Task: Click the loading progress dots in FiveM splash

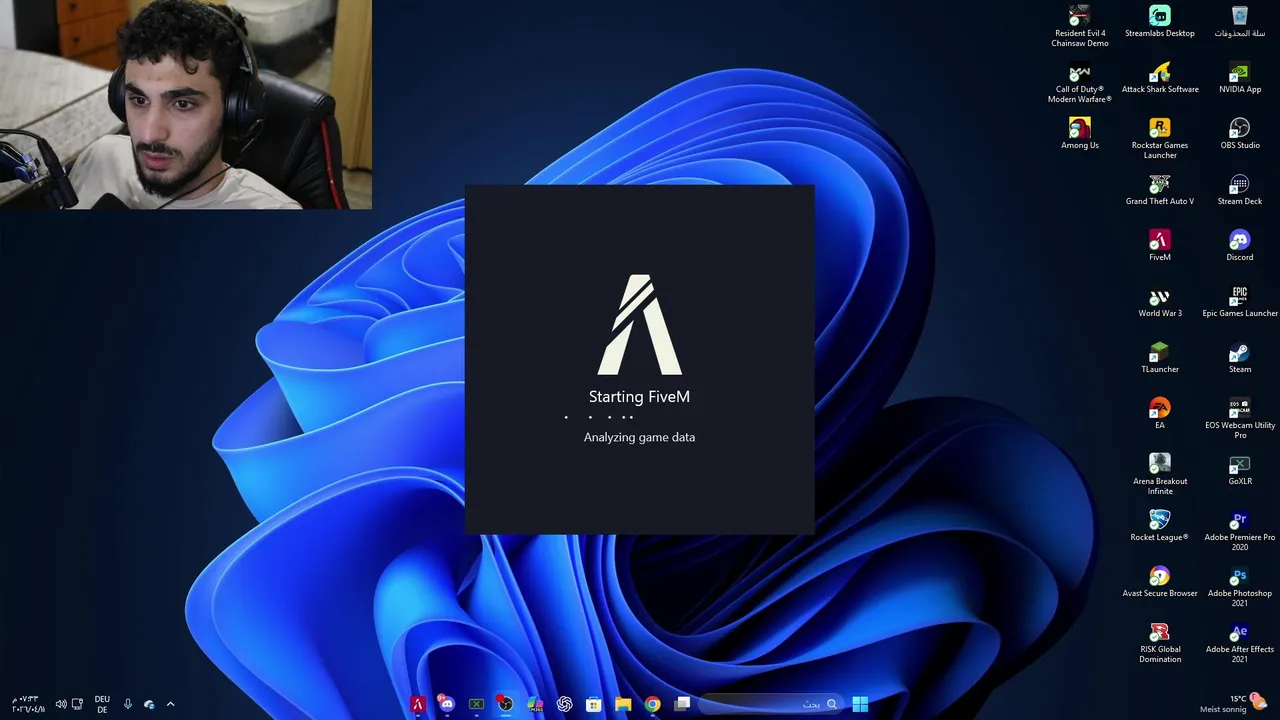Action: tap(600, 417)
